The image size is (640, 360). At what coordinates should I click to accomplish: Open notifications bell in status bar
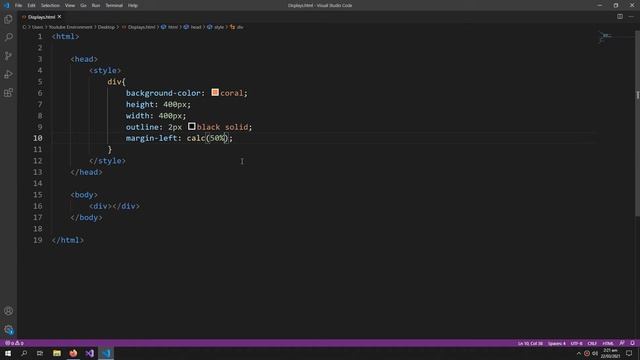632,343
